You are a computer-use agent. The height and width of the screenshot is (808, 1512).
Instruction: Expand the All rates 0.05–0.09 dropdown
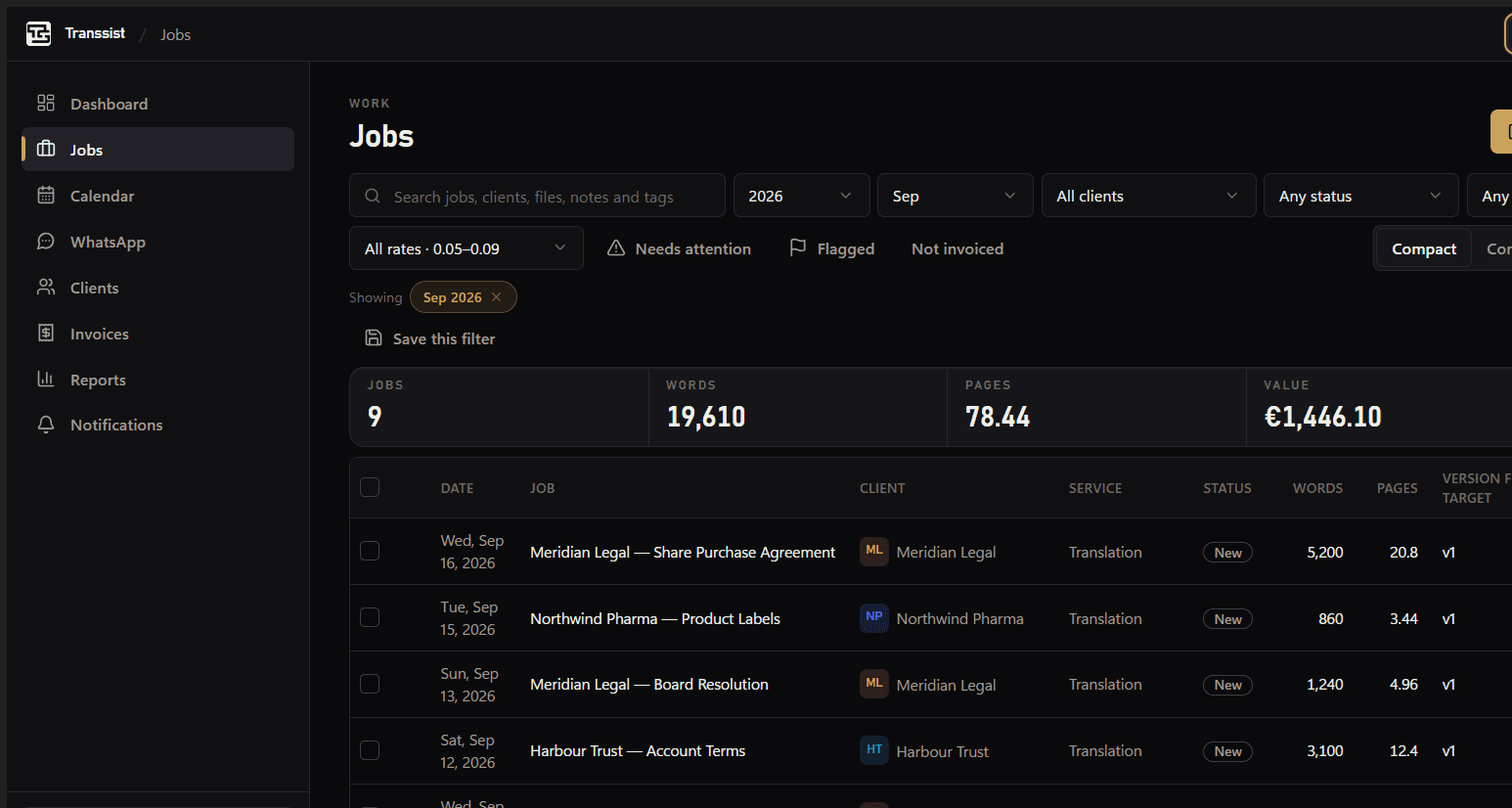pos(466,248)
